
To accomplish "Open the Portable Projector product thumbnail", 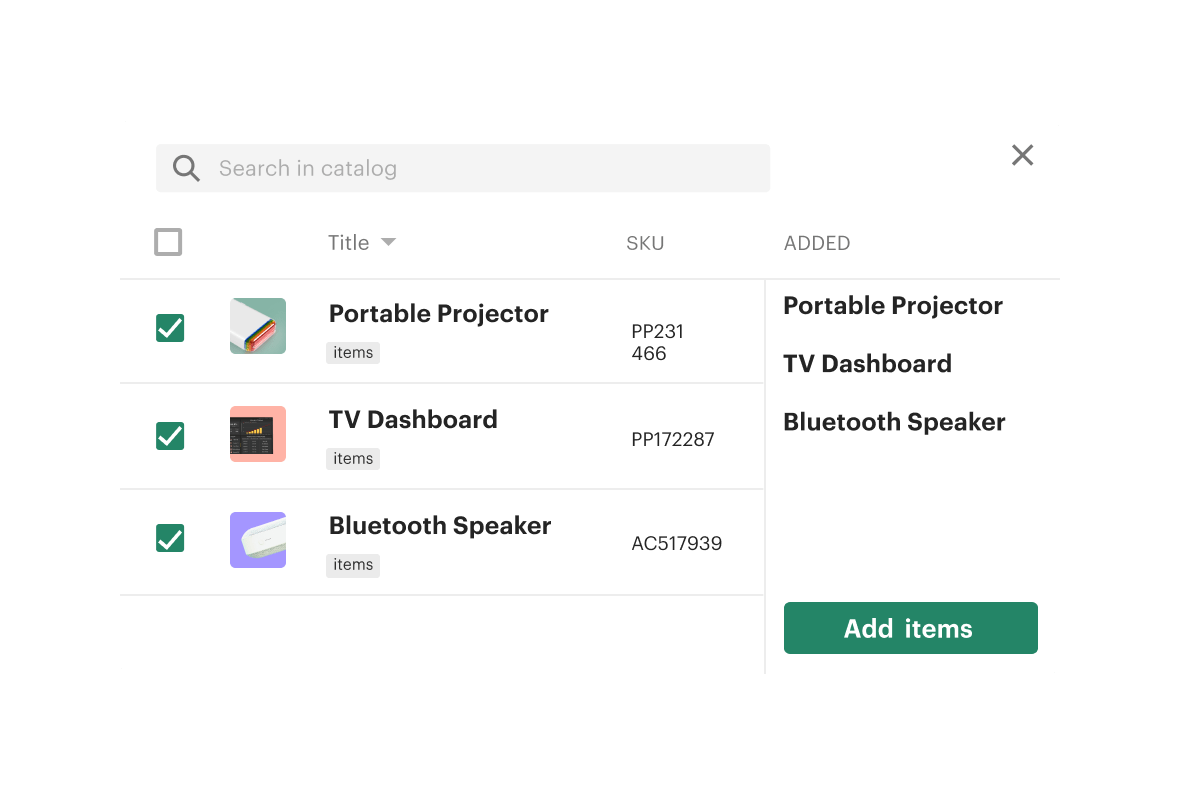I will point(257,326).
